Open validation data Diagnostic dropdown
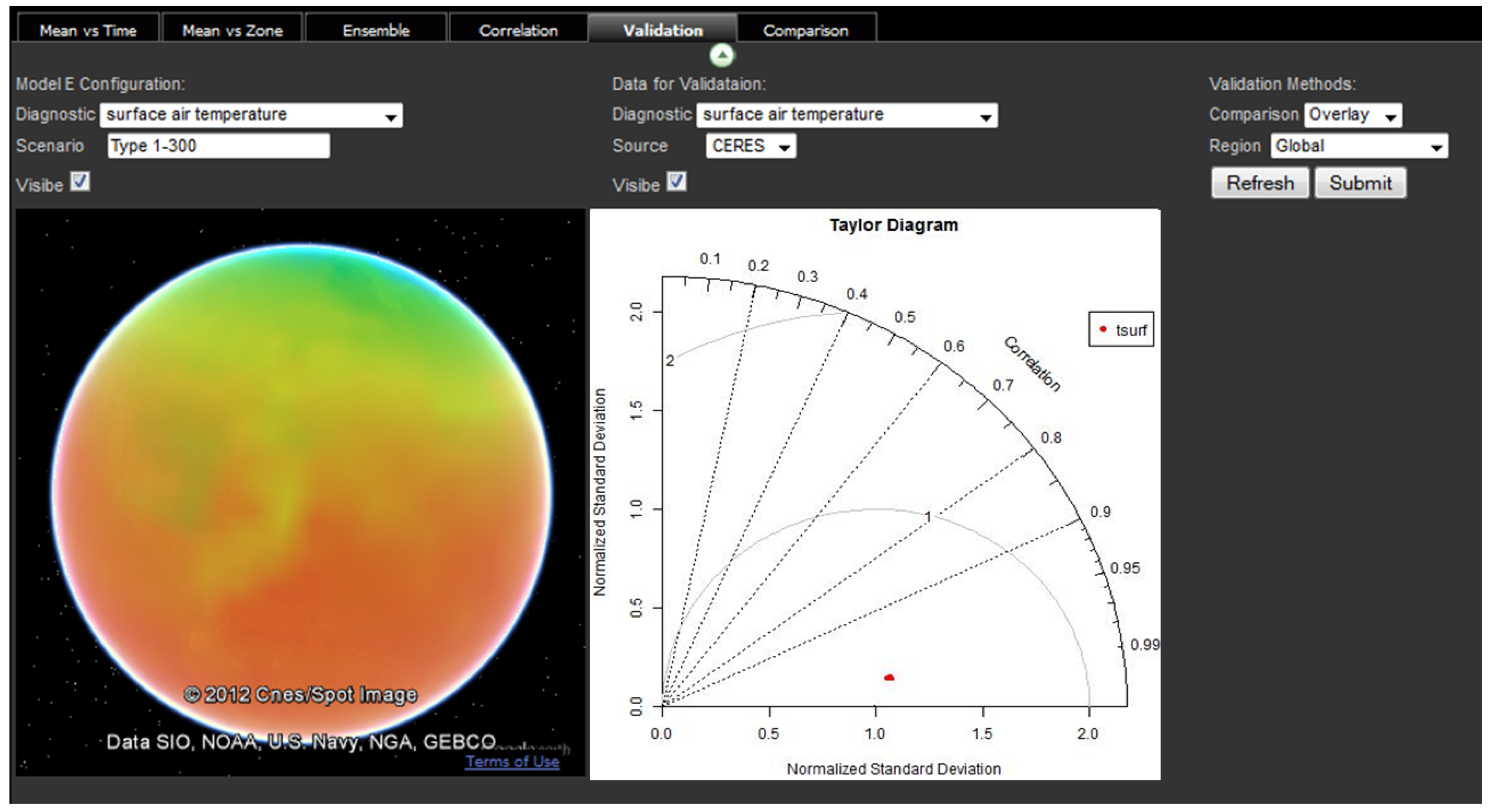1489x812 pixels. 846,115
